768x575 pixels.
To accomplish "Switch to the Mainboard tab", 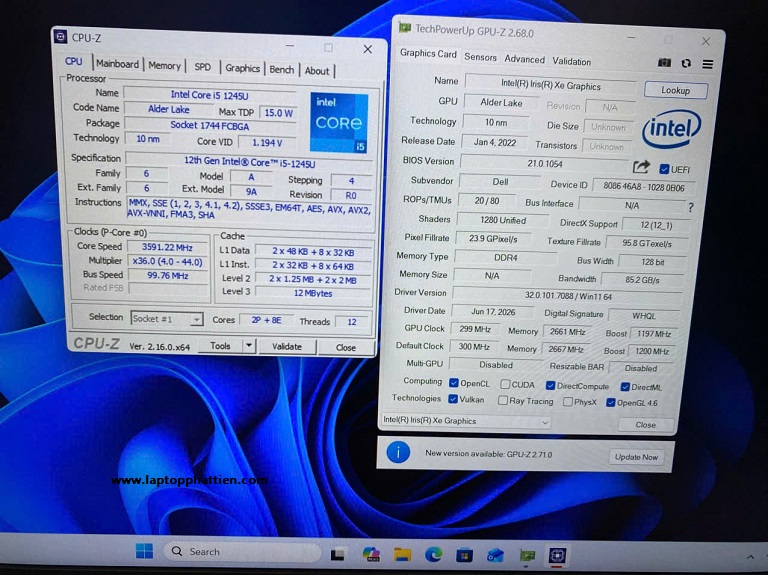I will [x=117, y=64].
